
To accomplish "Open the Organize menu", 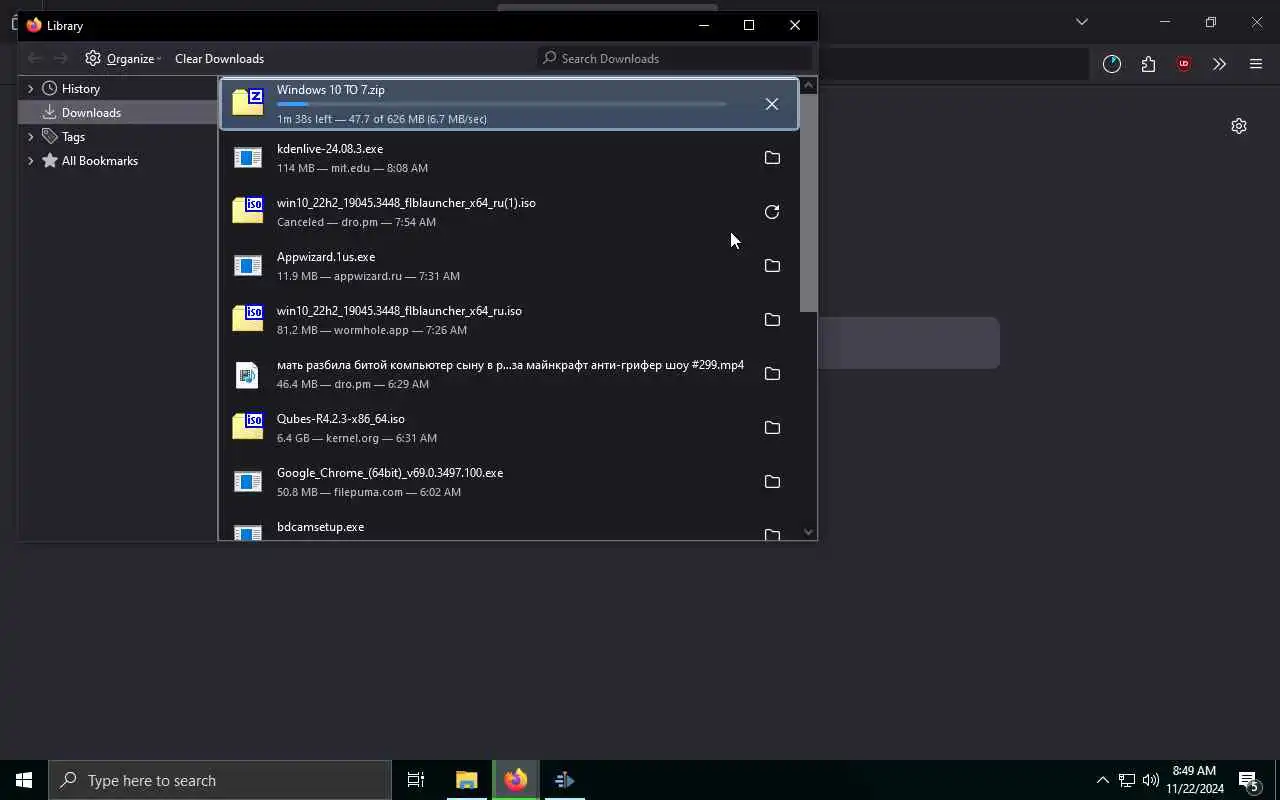I will [123, 58].
